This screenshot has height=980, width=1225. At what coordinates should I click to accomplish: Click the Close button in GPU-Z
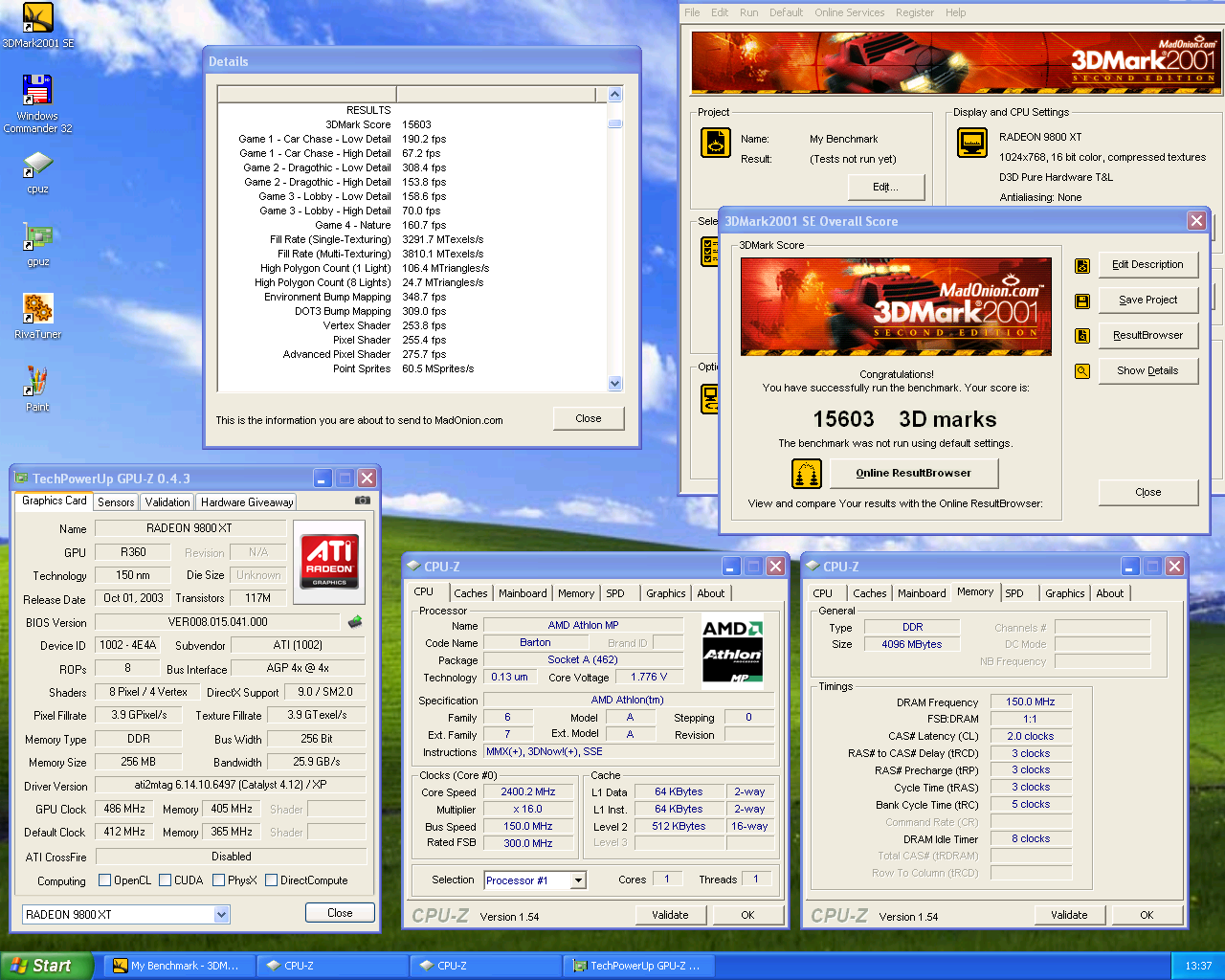coord(340,913)
